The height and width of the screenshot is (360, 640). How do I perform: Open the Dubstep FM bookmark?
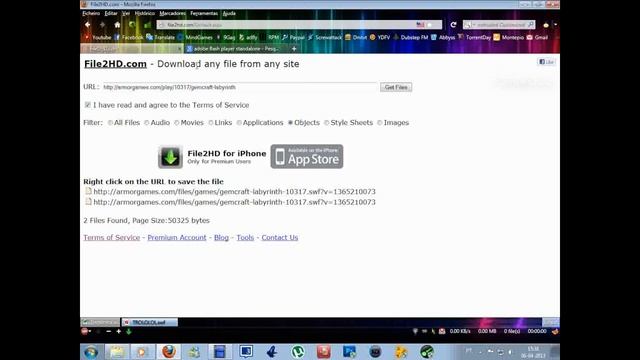(x=411, y=38)
